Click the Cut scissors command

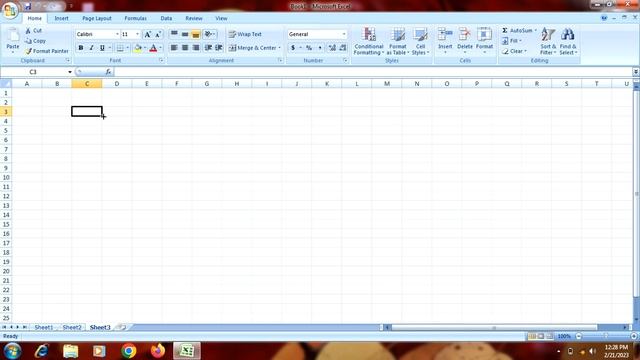pos(33,31)
